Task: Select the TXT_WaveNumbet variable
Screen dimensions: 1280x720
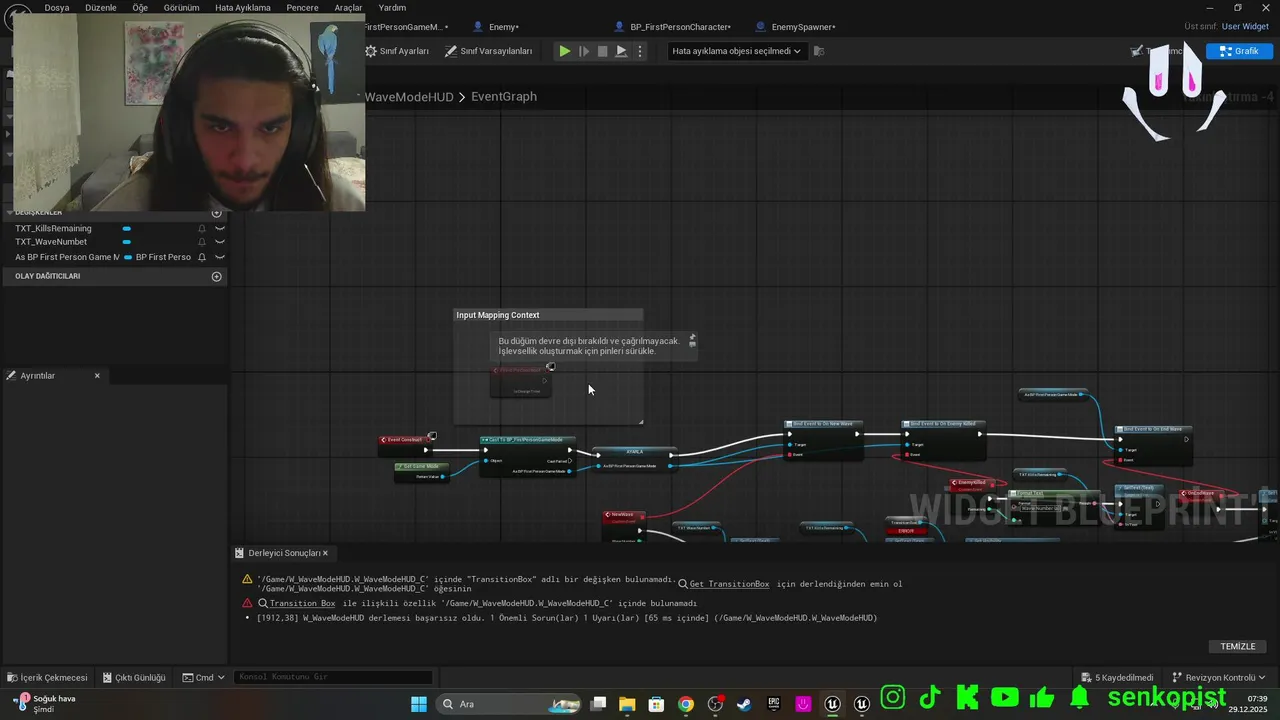Action: (51, 242)
